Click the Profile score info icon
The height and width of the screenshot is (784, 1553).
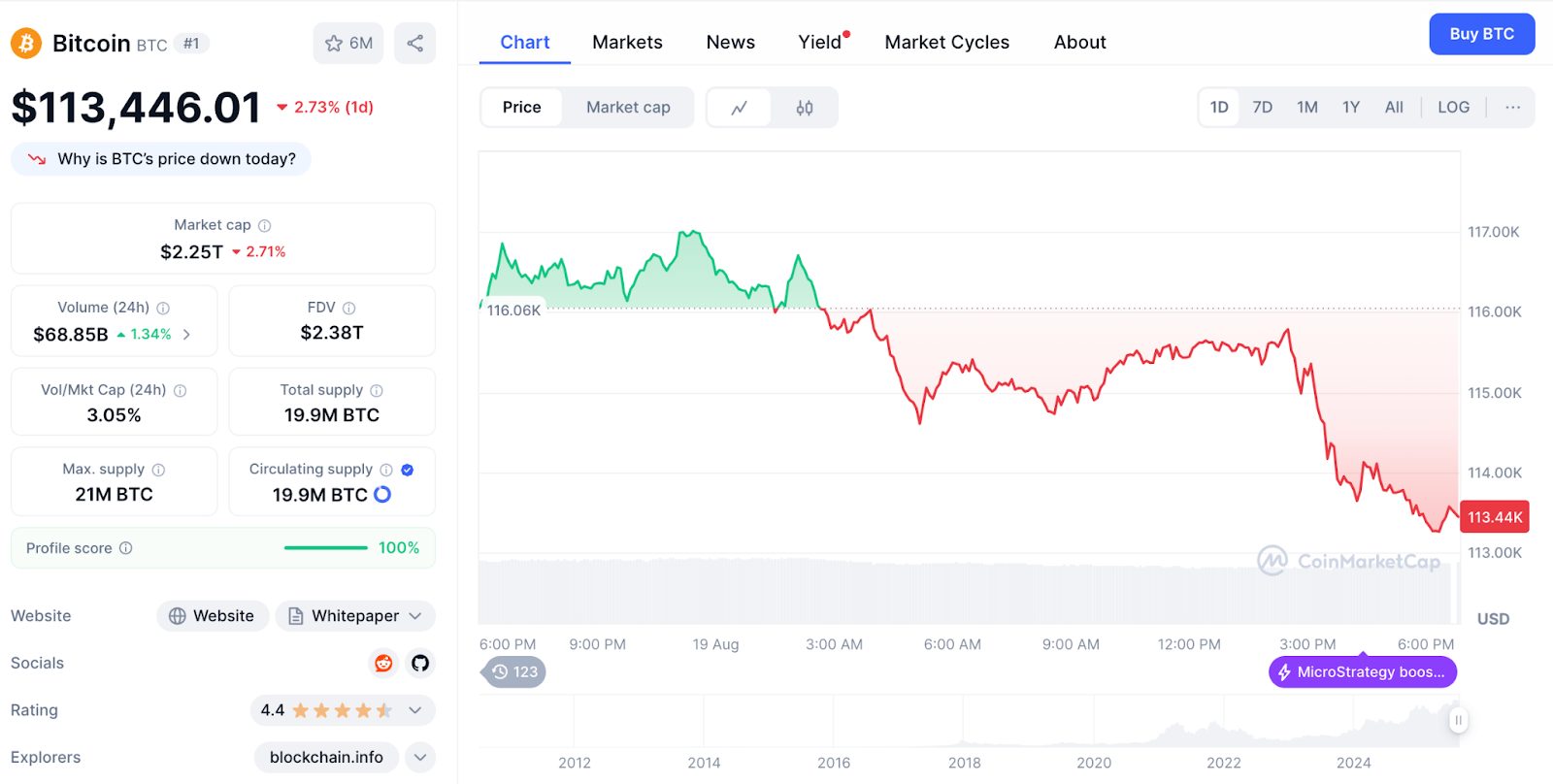pyautogui.click(x=125, y=548)
